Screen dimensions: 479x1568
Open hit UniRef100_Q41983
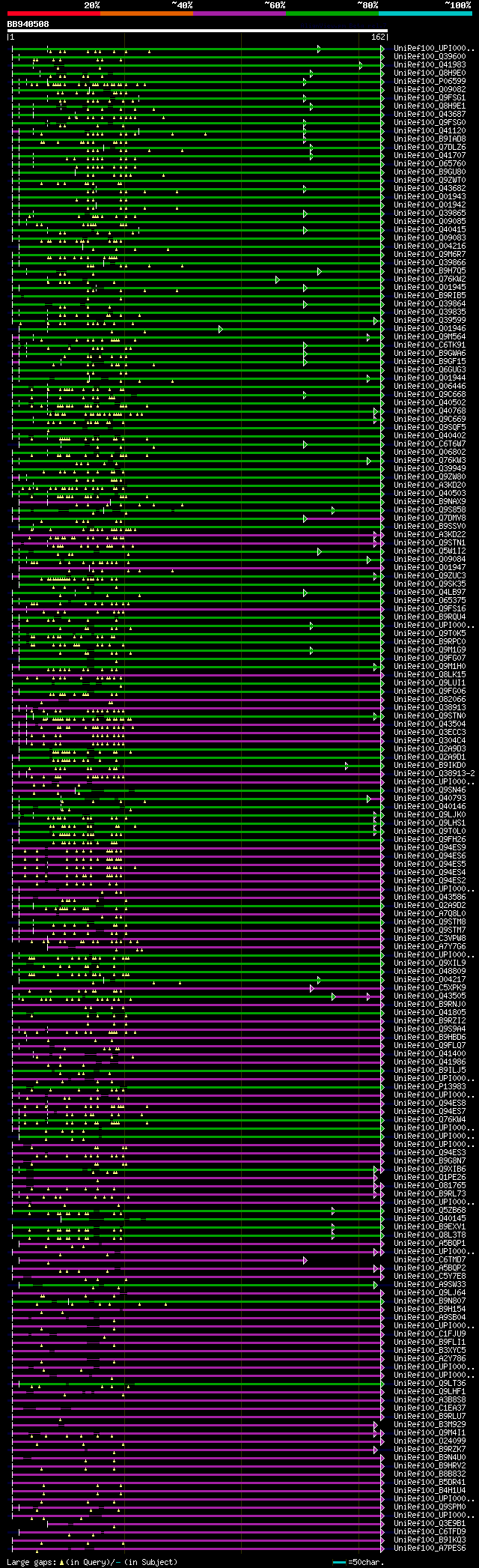[430, 64]
